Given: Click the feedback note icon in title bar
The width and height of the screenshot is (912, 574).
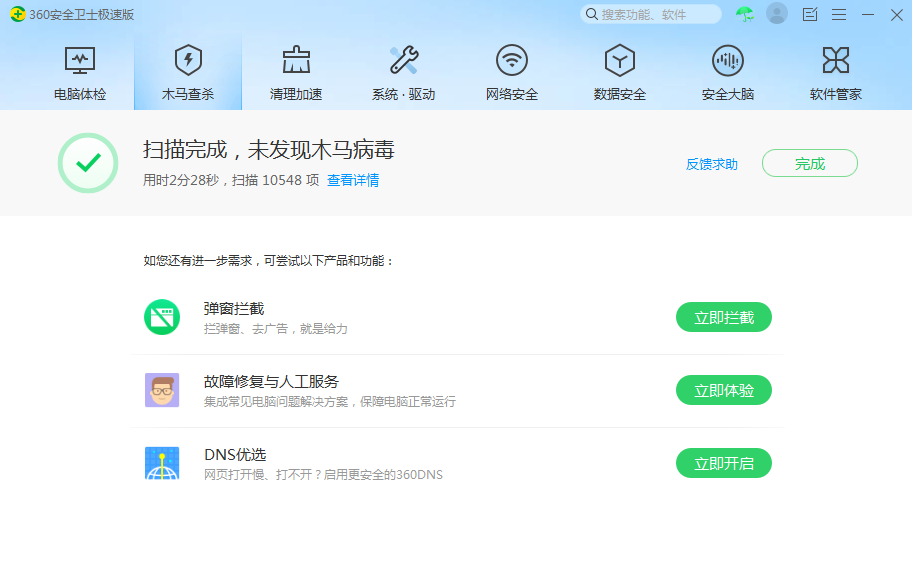Looking at the screenshot, I should (810, 14).
